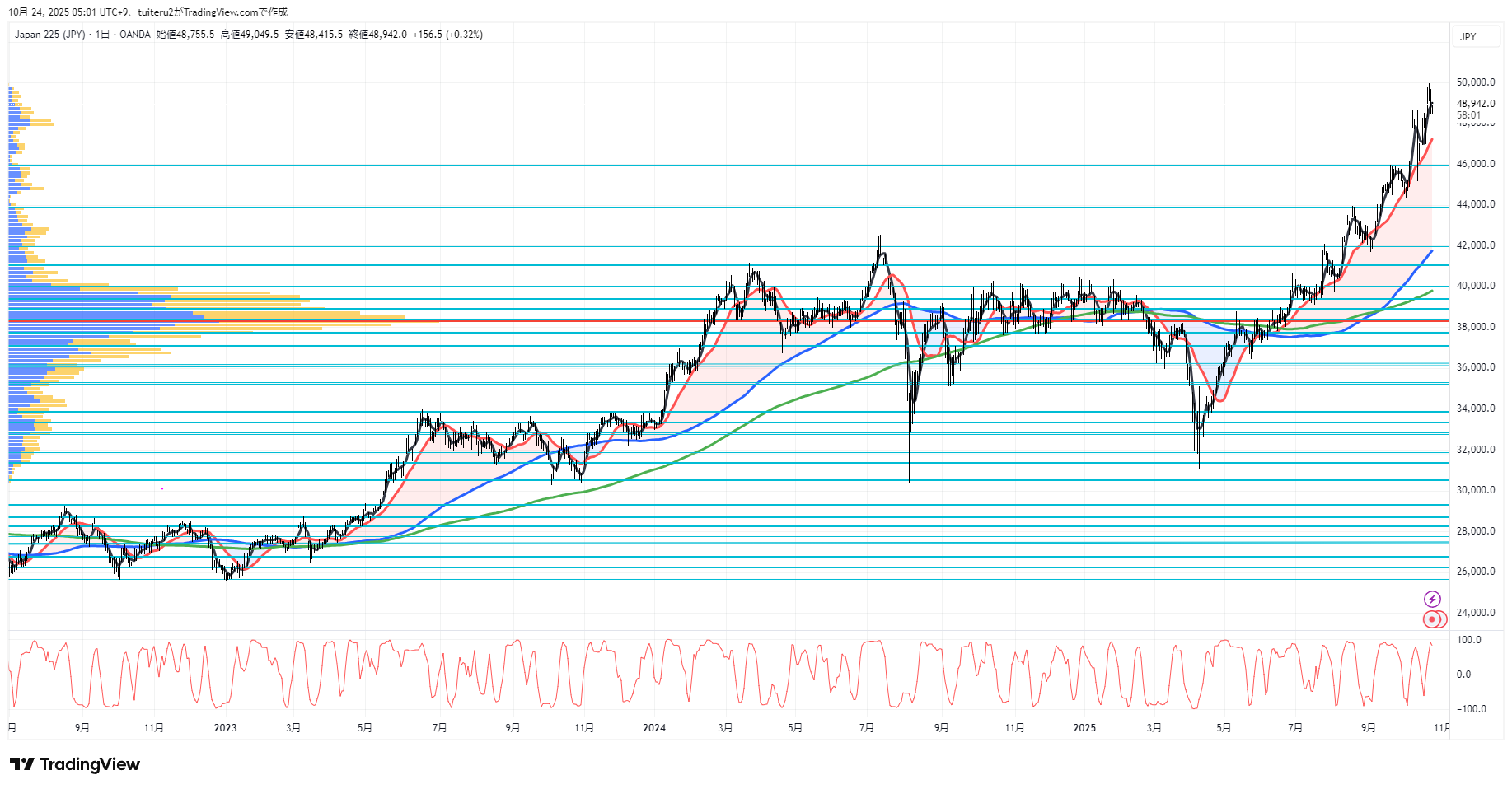This screenshot has width=1512, height=789.
Task: Open the JPY currency selector
Action: 1468,37
